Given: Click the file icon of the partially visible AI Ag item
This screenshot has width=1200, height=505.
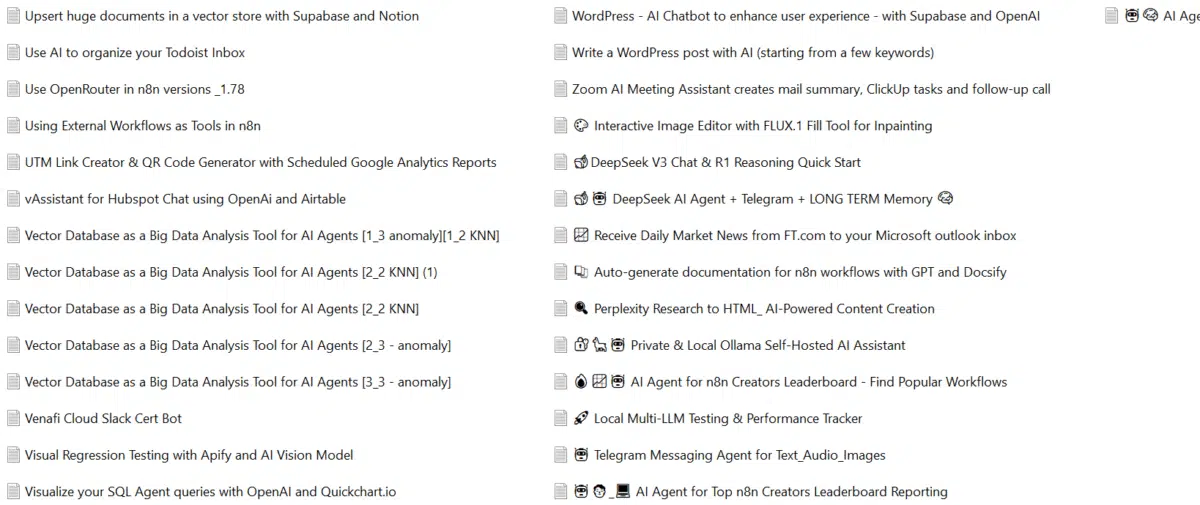Looking at the screenshot, I should point(1112,16).
